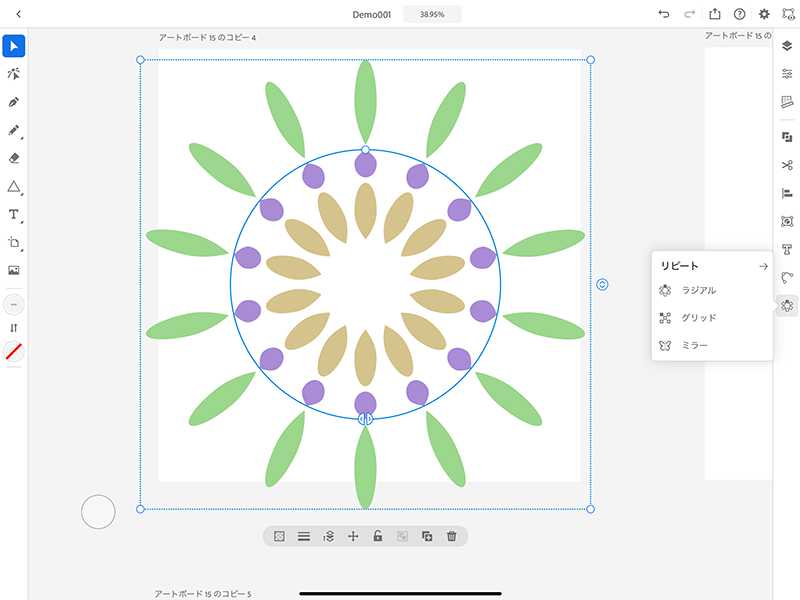Open the Precision grid and ruler panel

(x=787, y=102)
